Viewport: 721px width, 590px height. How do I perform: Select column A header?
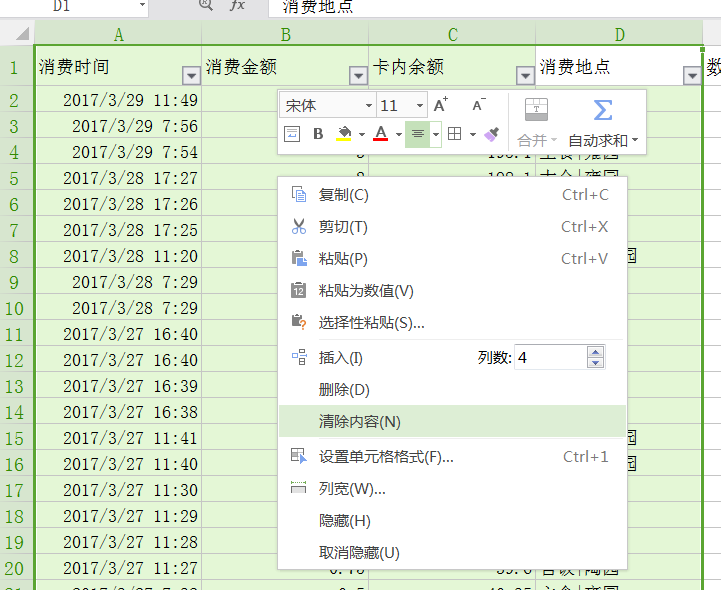coord(118,34)
